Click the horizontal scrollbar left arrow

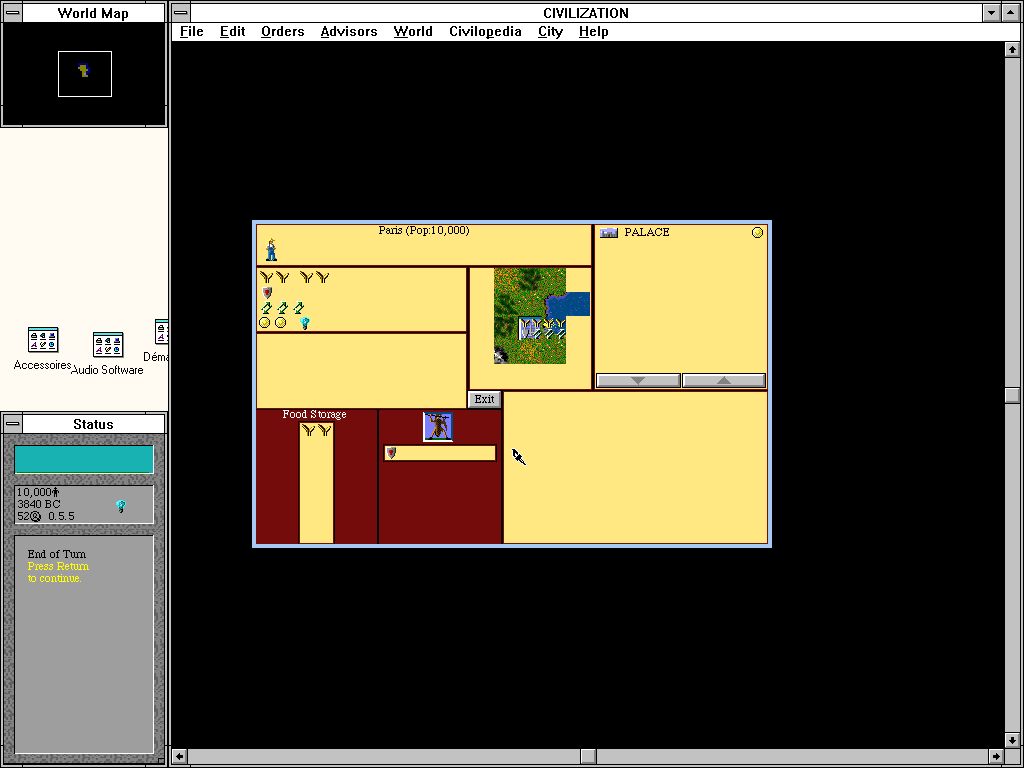click(x=180, y=757)
